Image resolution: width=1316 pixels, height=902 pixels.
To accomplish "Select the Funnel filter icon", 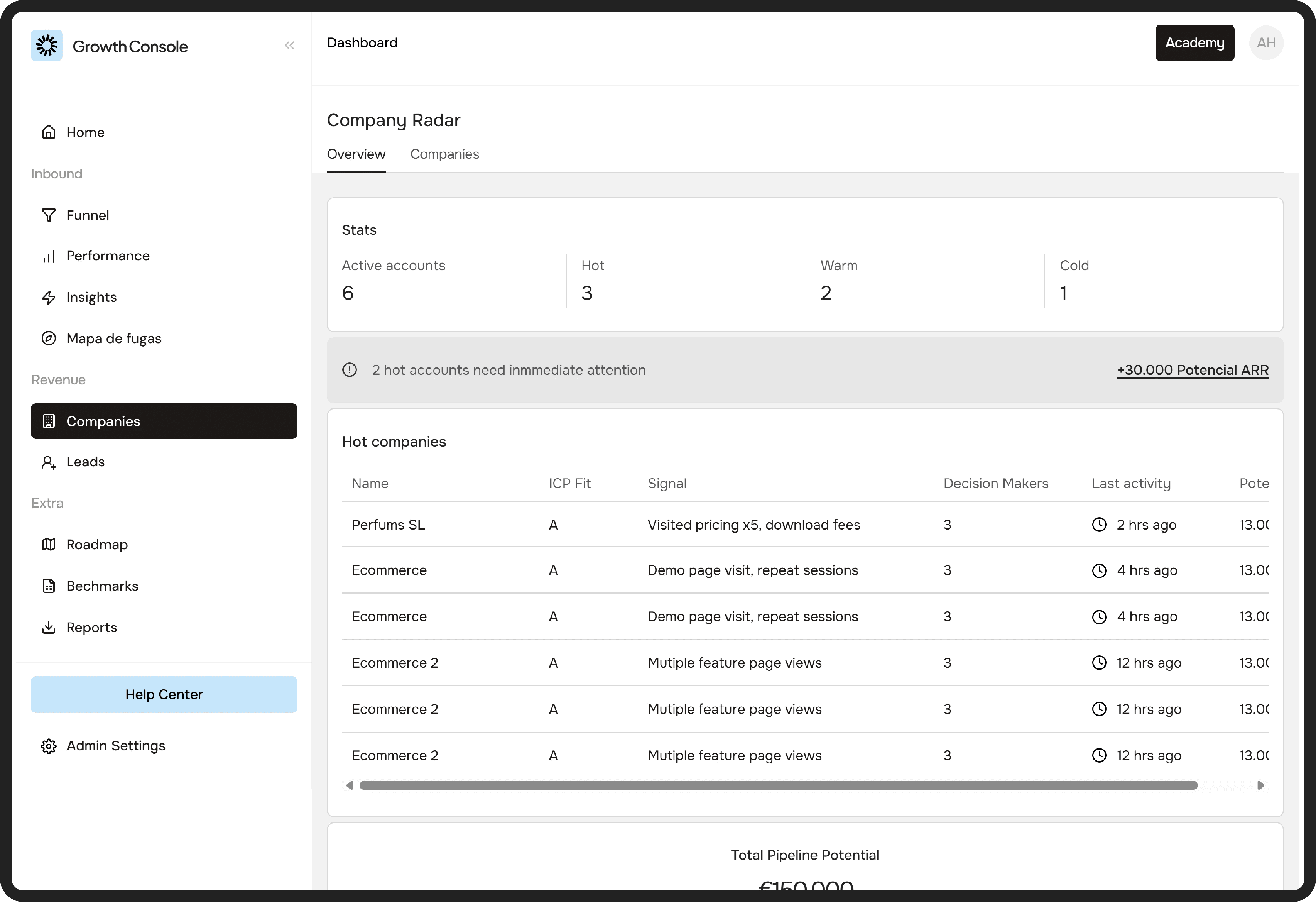I will click(49, 215).
